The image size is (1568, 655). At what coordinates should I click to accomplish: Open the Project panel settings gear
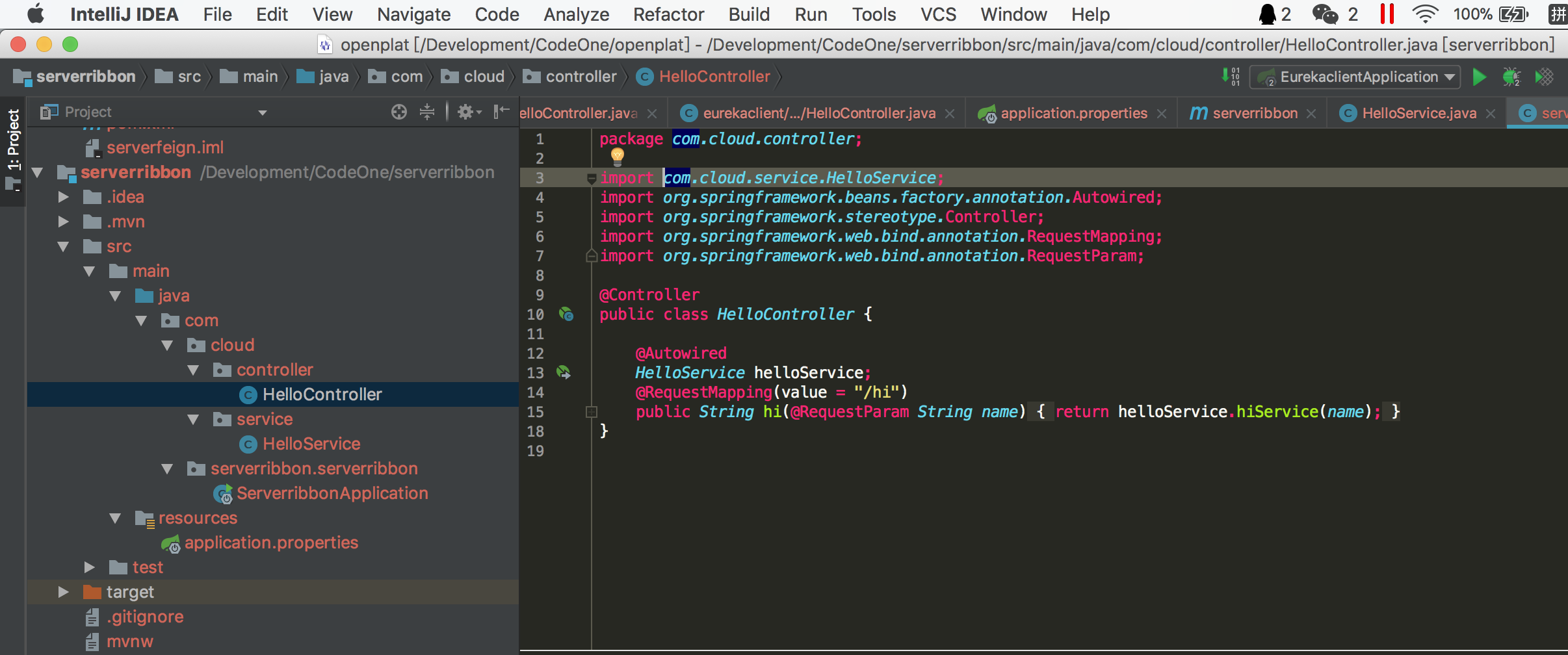(x=469, y=112)
